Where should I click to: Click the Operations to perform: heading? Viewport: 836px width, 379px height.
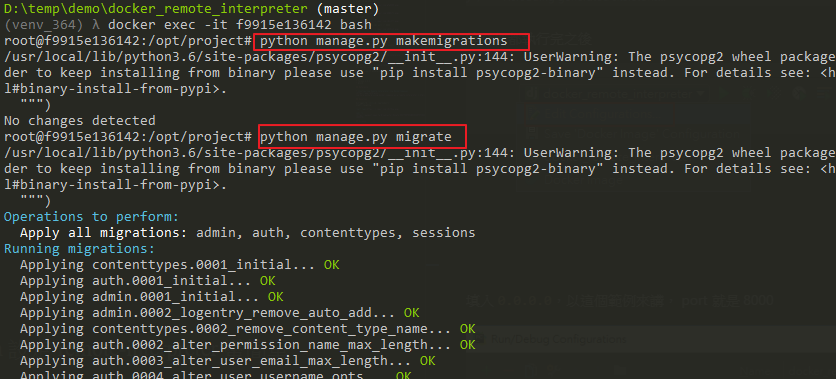(x=91, y=217)
